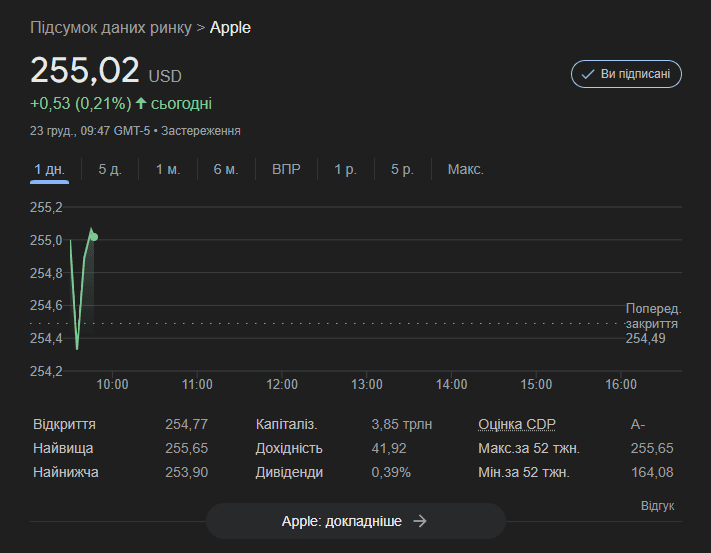Viewport: 711px width, 553px height.
Task: Click the Підсумок даних ринку breadcrumb link
Action: [111, 28]
